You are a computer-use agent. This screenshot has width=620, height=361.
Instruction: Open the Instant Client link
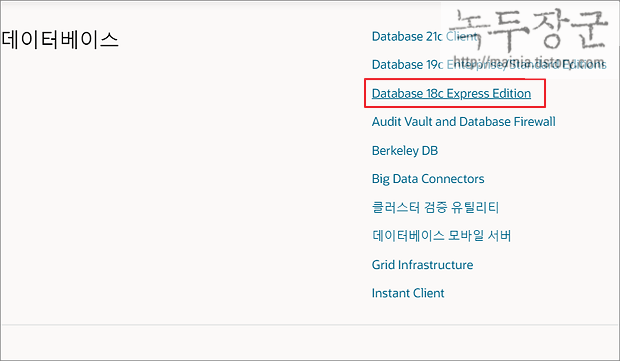click(x=408, y=293)
